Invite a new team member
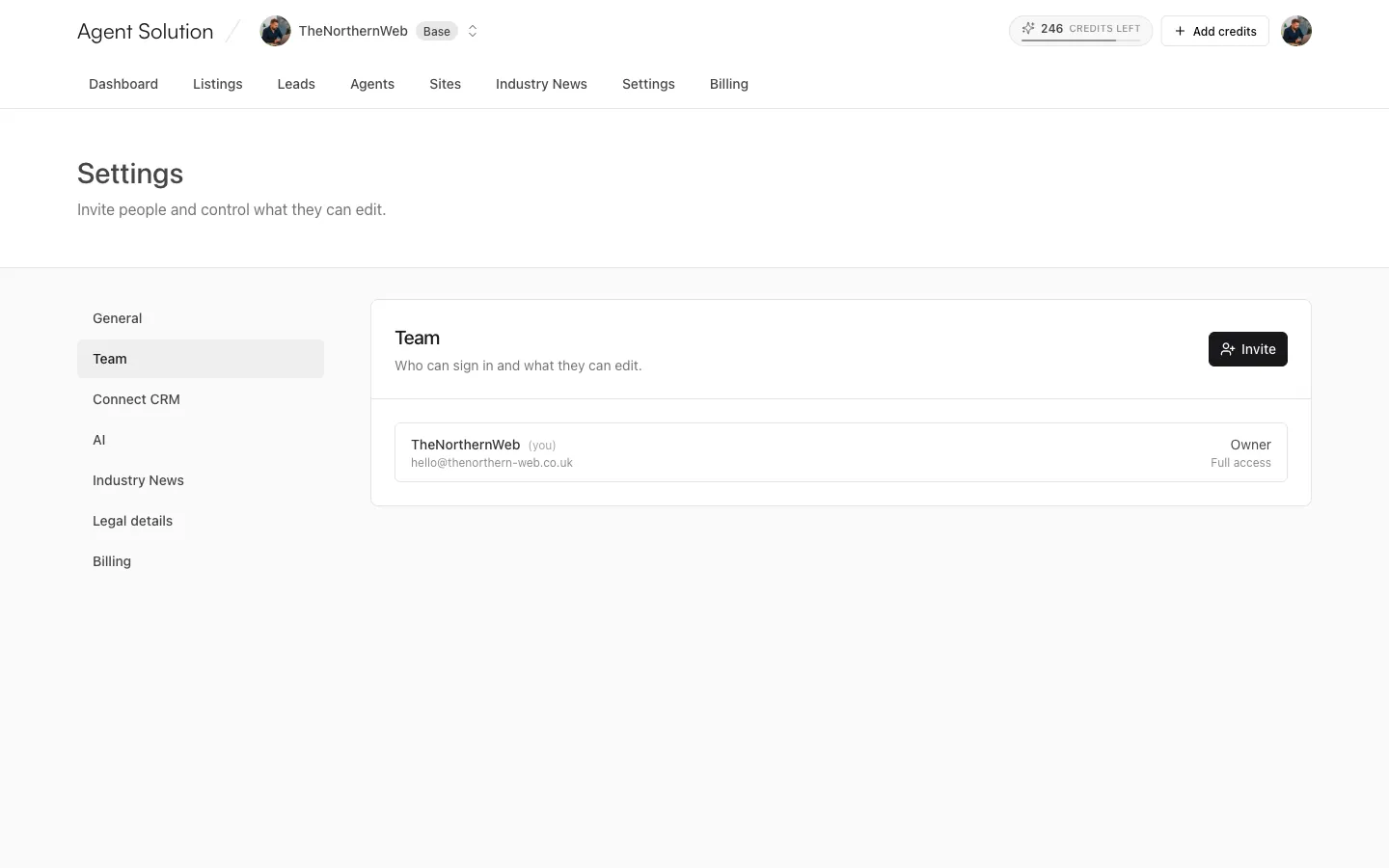1389x868 pixels. [x=1247, y=349]
